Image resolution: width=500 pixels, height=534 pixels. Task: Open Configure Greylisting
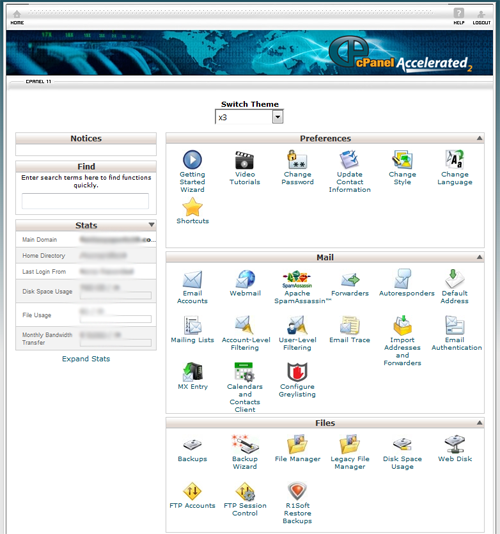click(x=297, y=380)
